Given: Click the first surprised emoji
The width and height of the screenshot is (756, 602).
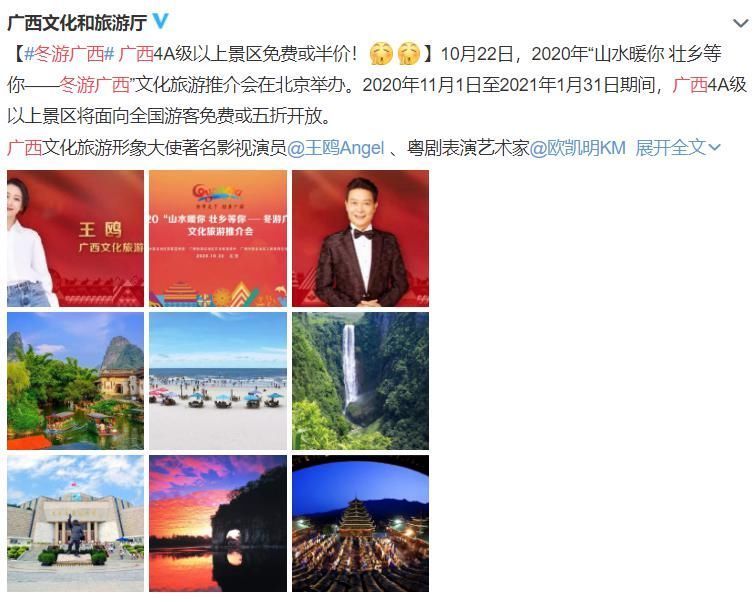Looking at the screenshot, I should (x=380, y=54).
